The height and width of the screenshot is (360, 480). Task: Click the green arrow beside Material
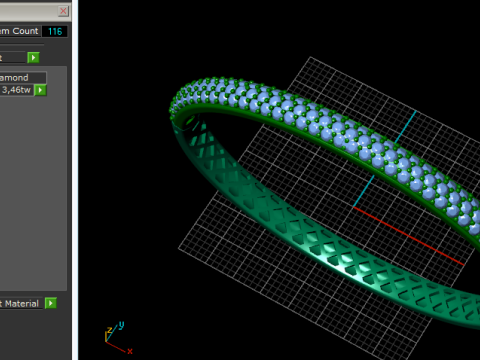pyautogui.click(x=51, y=303)
